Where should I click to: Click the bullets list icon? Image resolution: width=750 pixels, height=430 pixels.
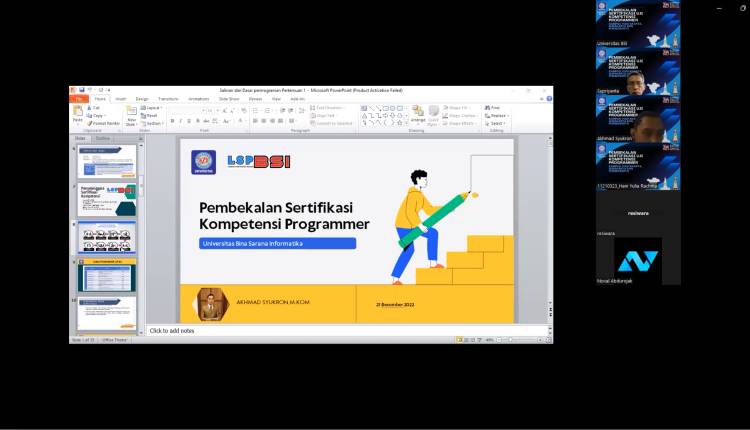pos(255,110)
